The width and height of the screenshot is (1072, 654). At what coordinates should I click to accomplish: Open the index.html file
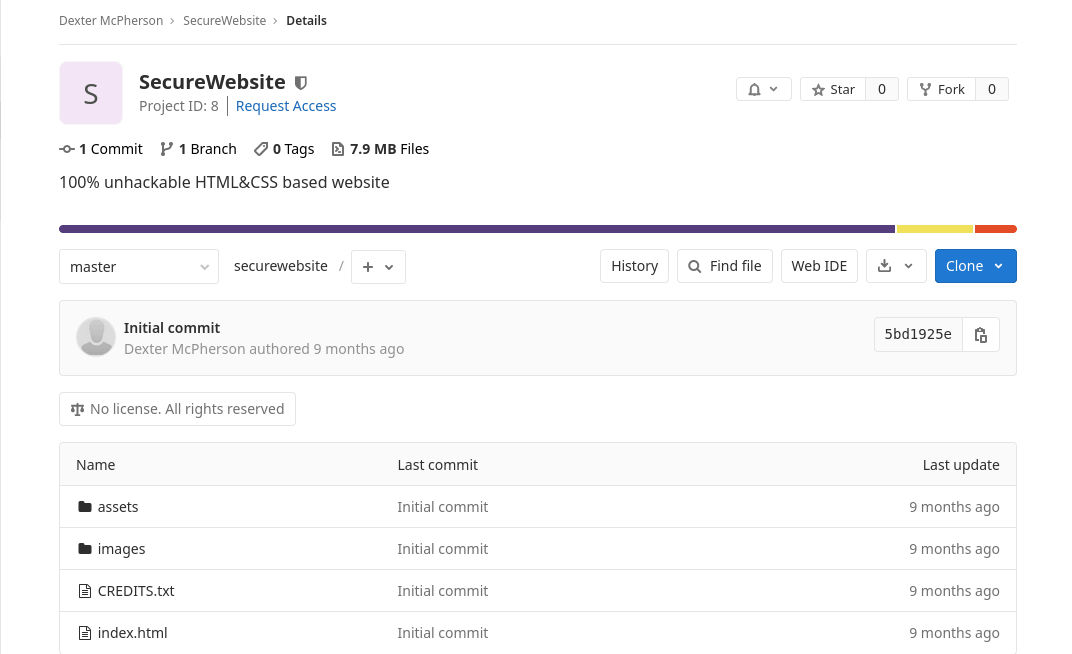132,633
